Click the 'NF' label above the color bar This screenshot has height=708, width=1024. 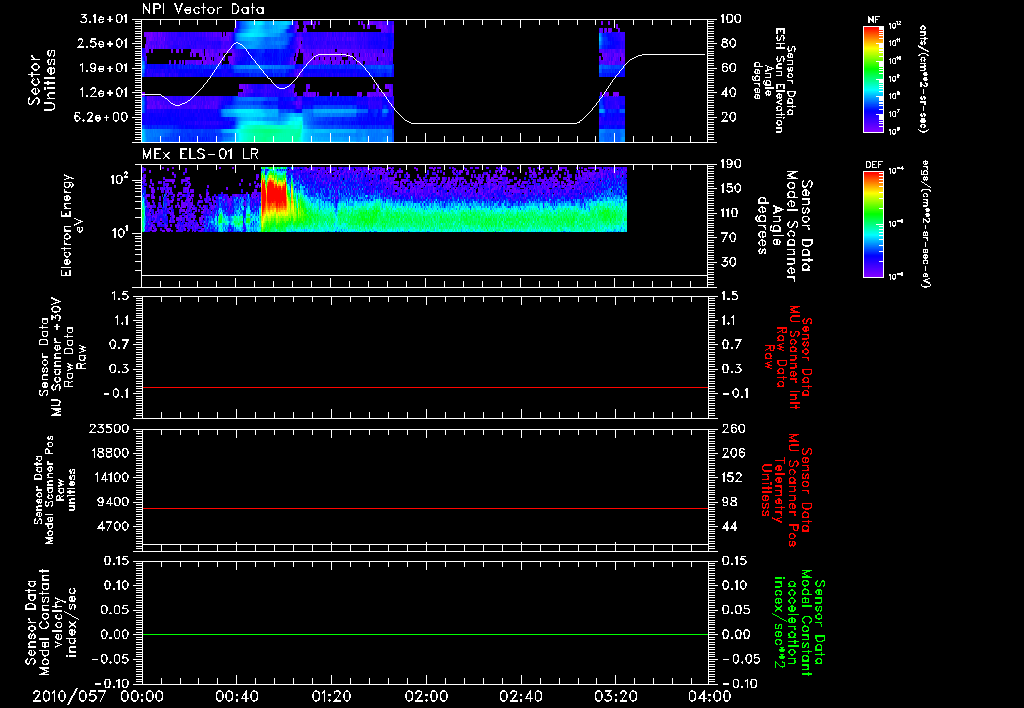(873, 20)
